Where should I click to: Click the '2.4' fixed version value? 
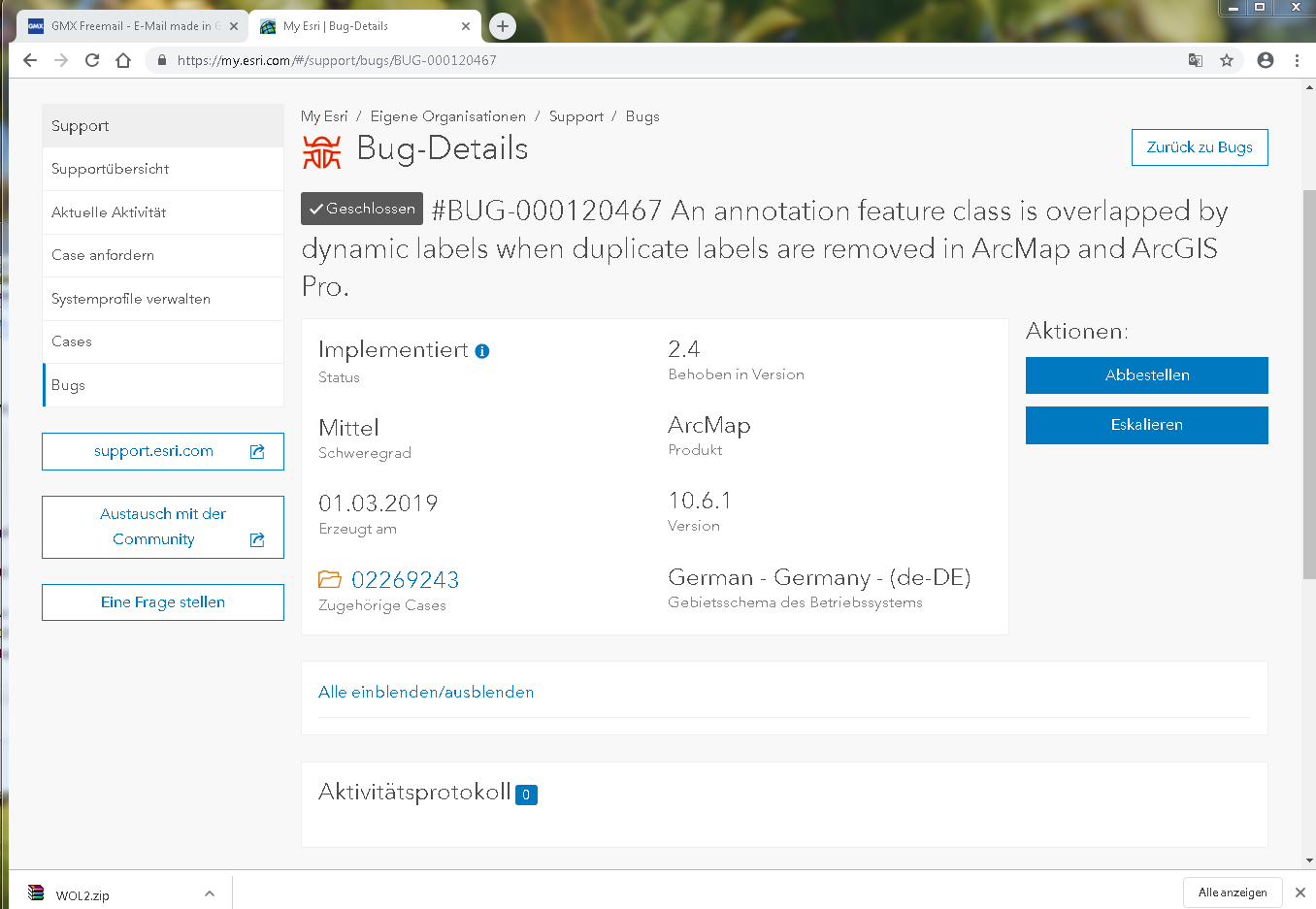pos(684,349)
